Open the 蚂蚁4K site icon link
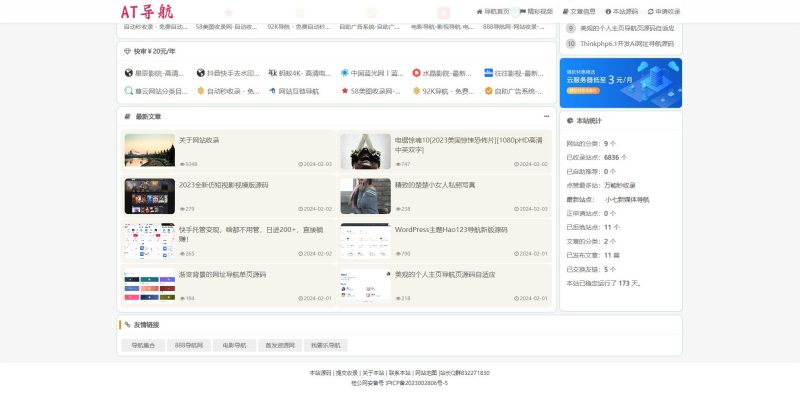800x393 pixels. click(272, 73)
